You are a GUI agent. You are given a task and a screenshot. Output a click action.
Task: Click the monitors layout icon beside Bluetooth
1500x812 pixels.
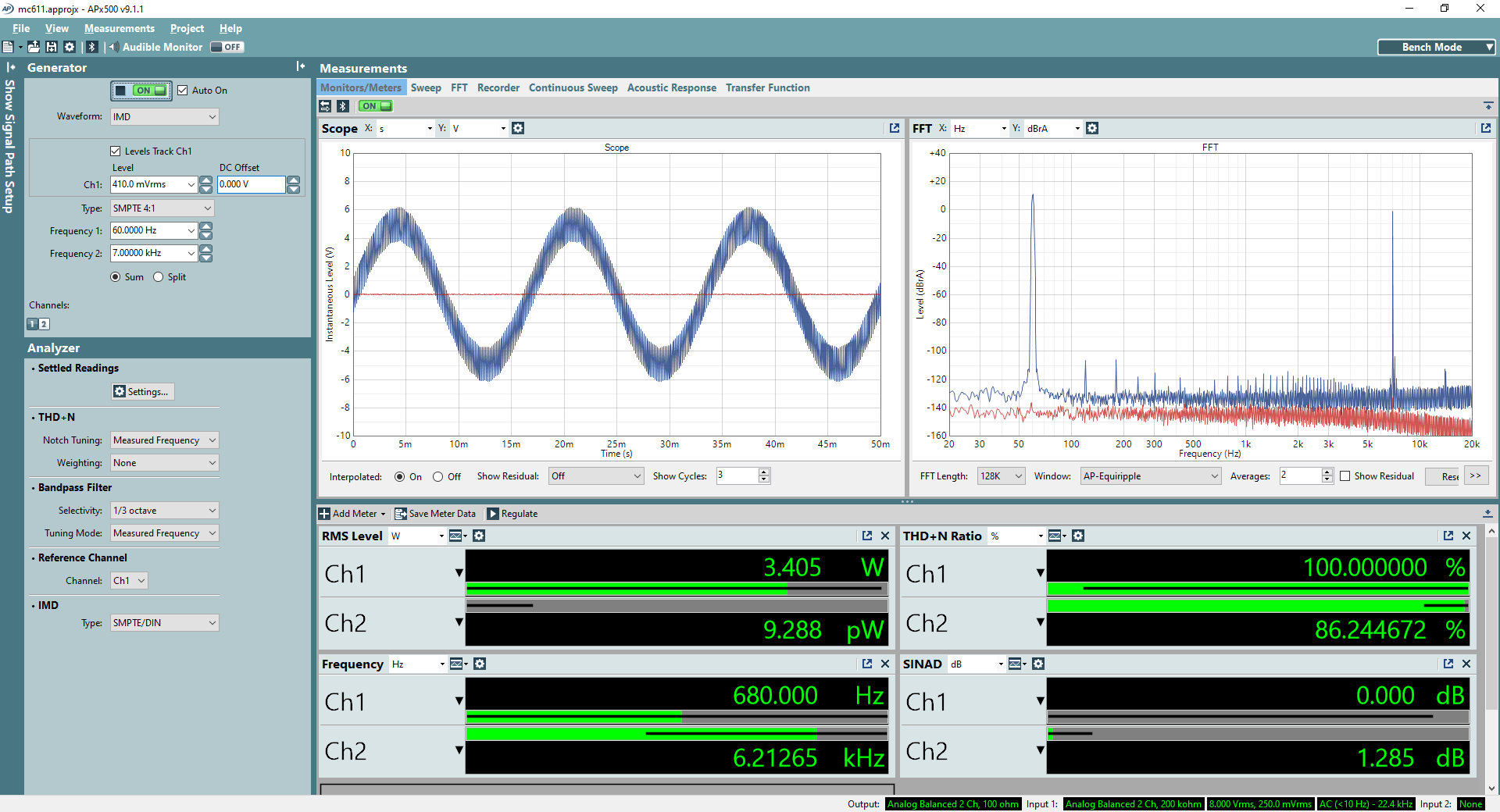326,106
